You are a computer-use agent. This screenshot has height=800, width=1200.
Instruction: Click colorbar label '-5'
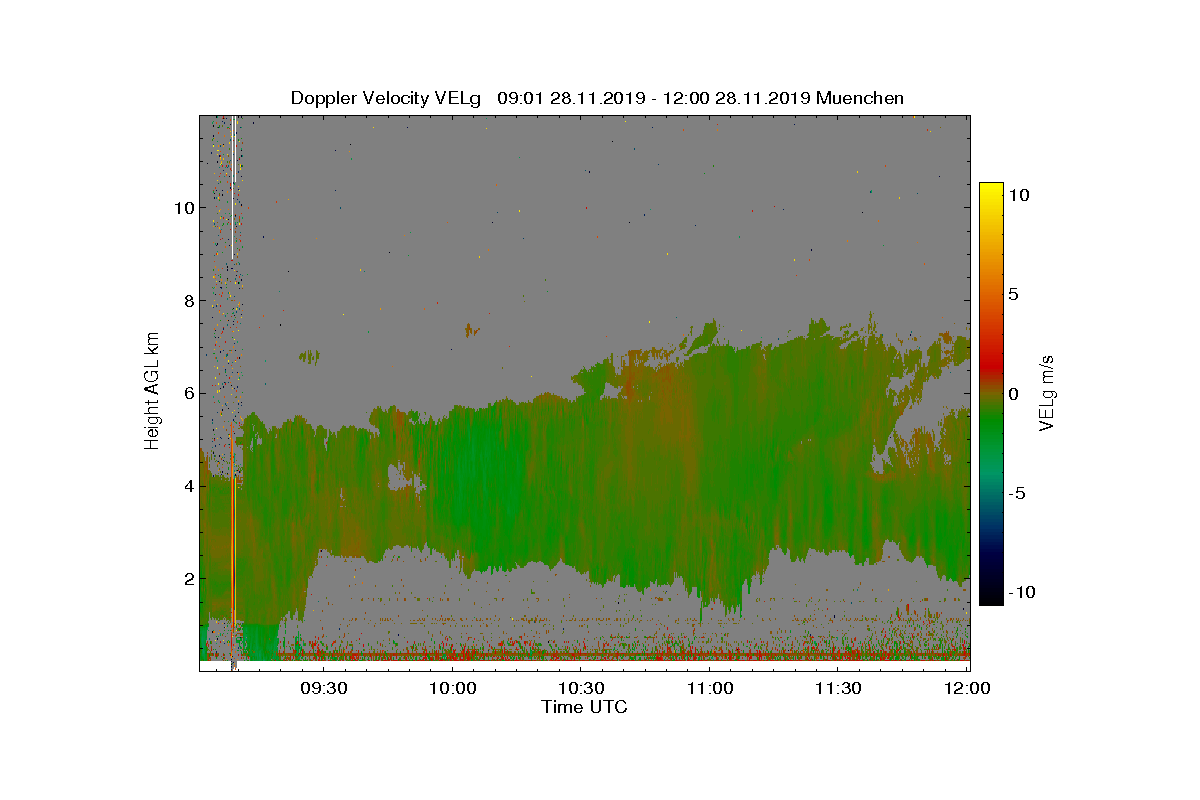click(x=1015, y=493)
